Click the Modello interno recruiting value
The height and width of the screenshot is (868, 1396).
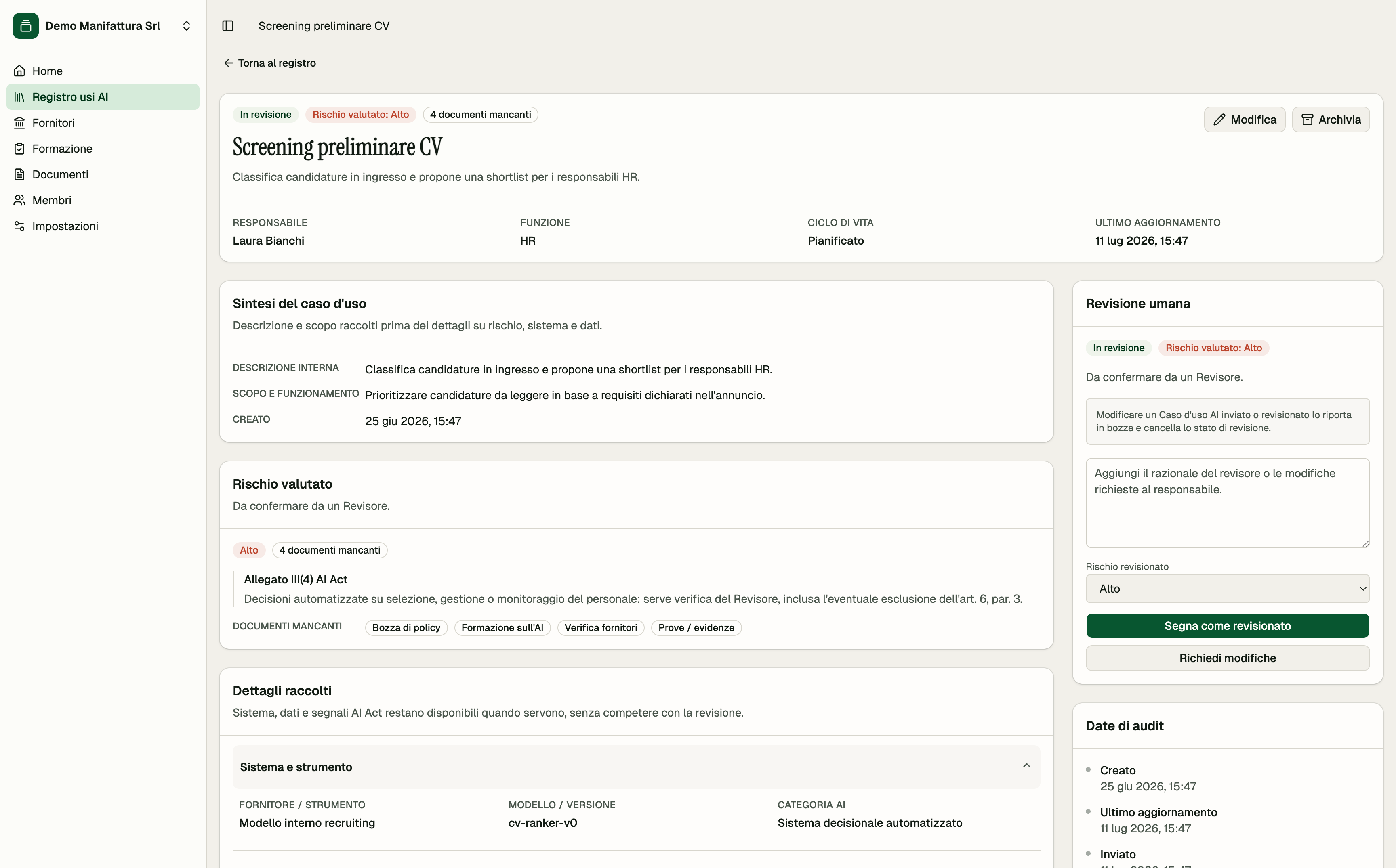point(307,823)
